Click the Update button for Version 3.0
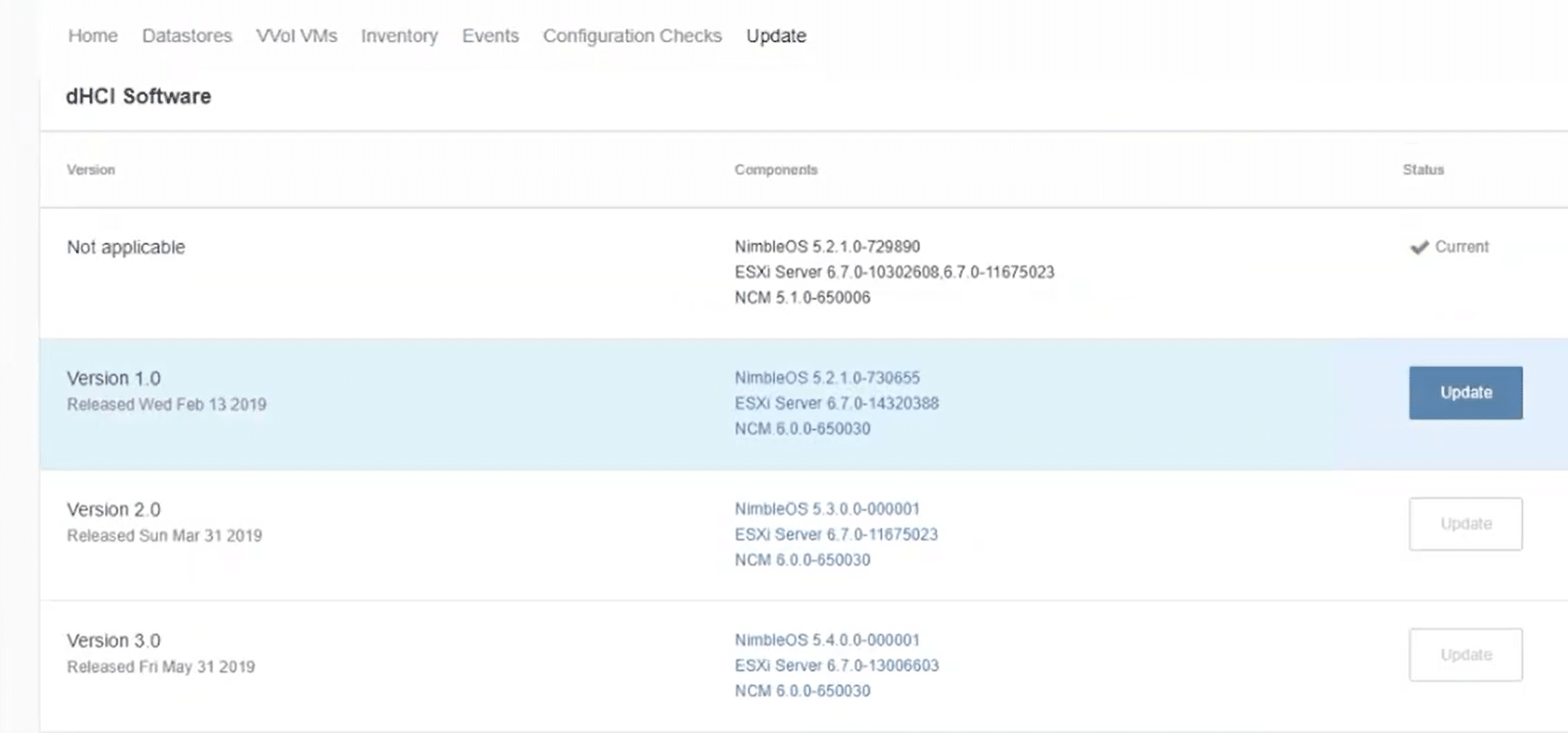 1465,655
